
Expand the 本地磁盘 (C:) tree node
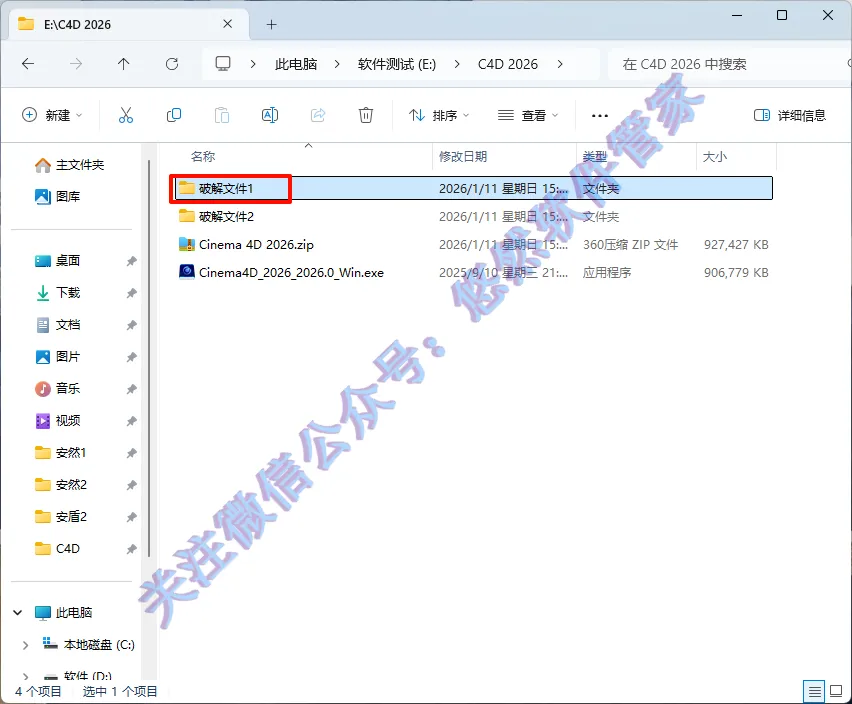click(x=25, y=645)
